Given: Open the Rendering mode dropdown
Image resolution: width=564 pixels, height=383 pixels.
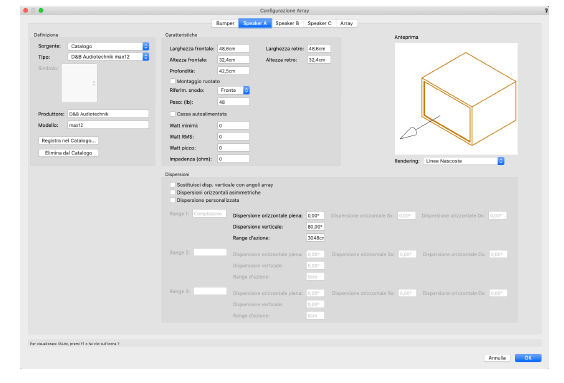Looking at the screenshot, I should click(464, 161).
